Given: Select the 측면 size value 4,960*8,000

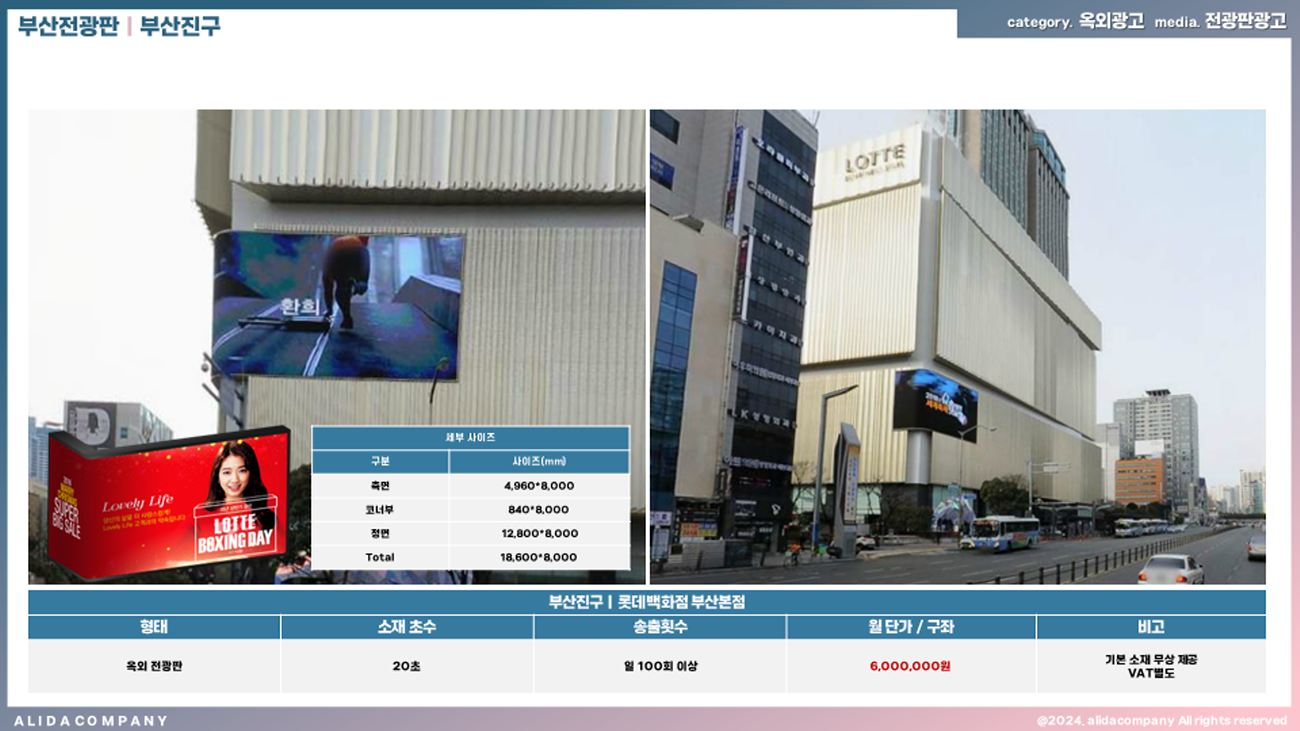Looking at the screenshot, I should 539,486.
